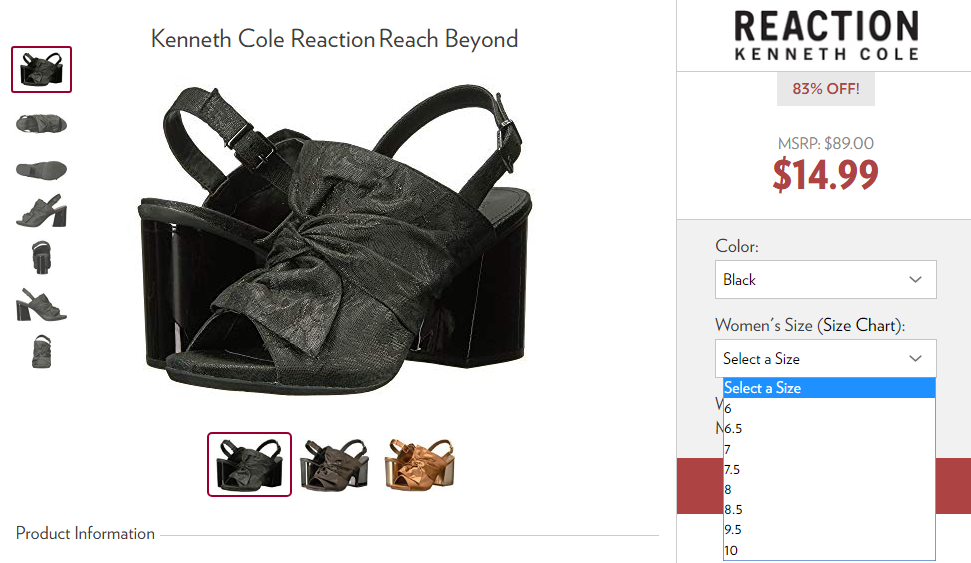Show the sole view thumbnail
Screen dimensions: 971x563
point(41,169)
